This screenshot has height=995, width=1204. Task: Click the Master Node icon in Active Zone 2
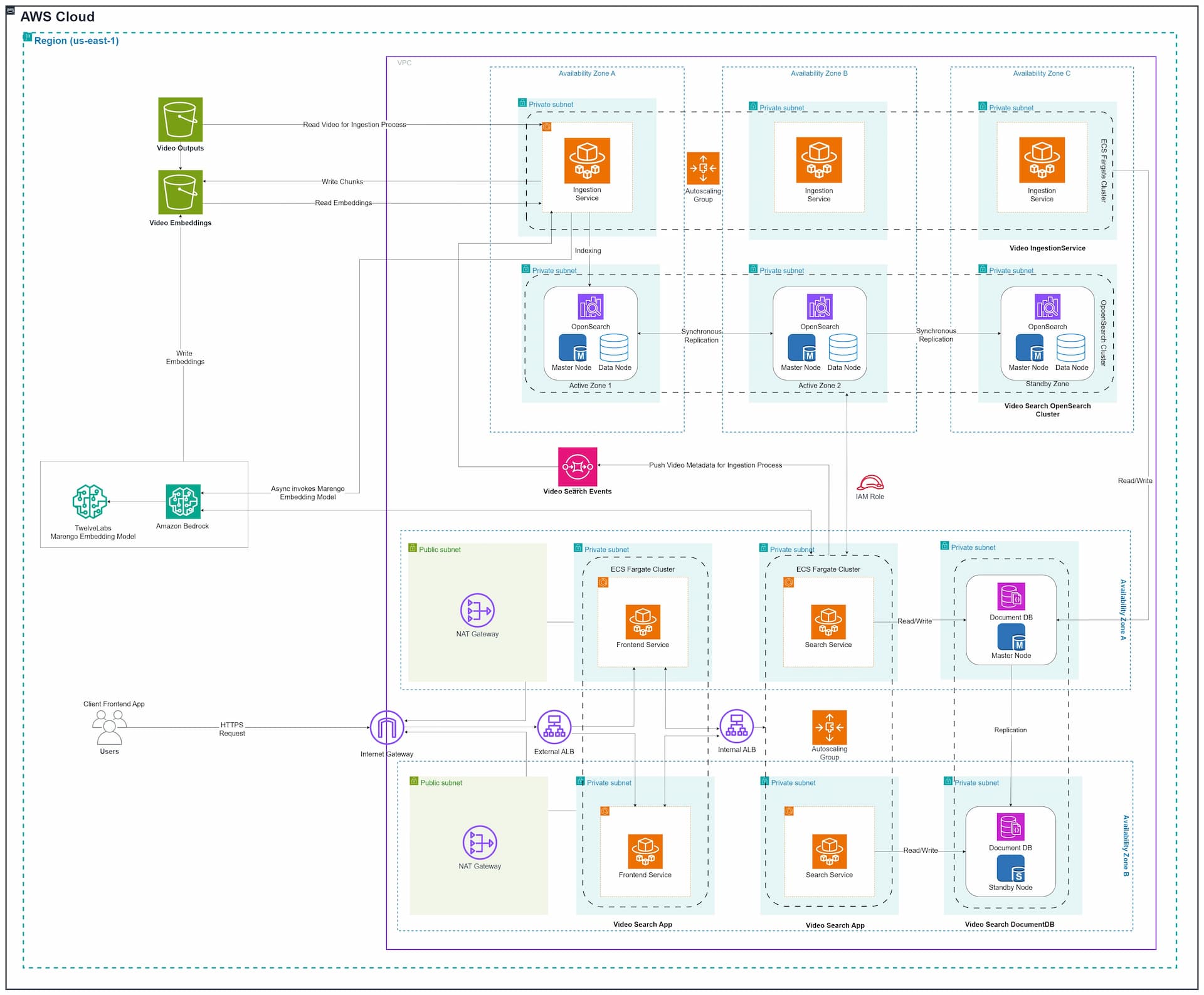tap(802, 348)
